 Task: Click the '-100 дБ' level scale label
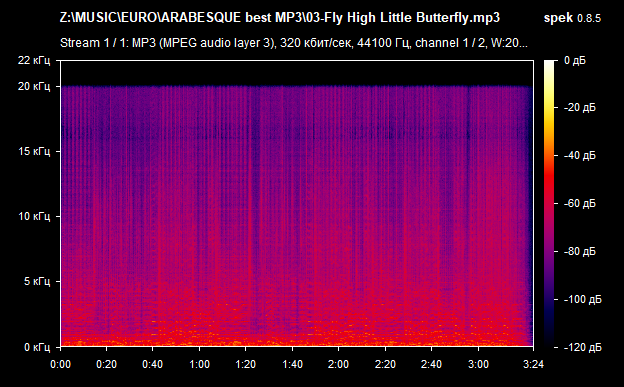tap(583, 299)
